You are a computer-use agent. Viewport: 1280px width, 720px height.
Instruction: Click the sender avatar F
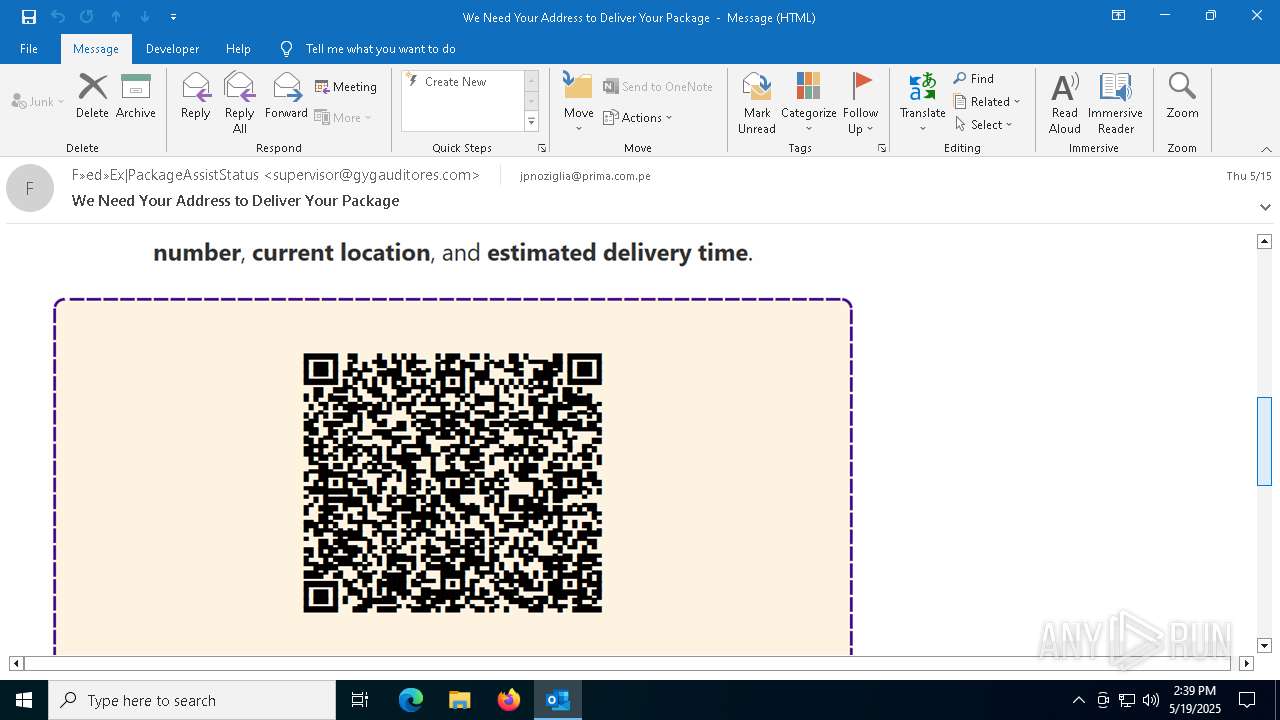click(30, 188)
